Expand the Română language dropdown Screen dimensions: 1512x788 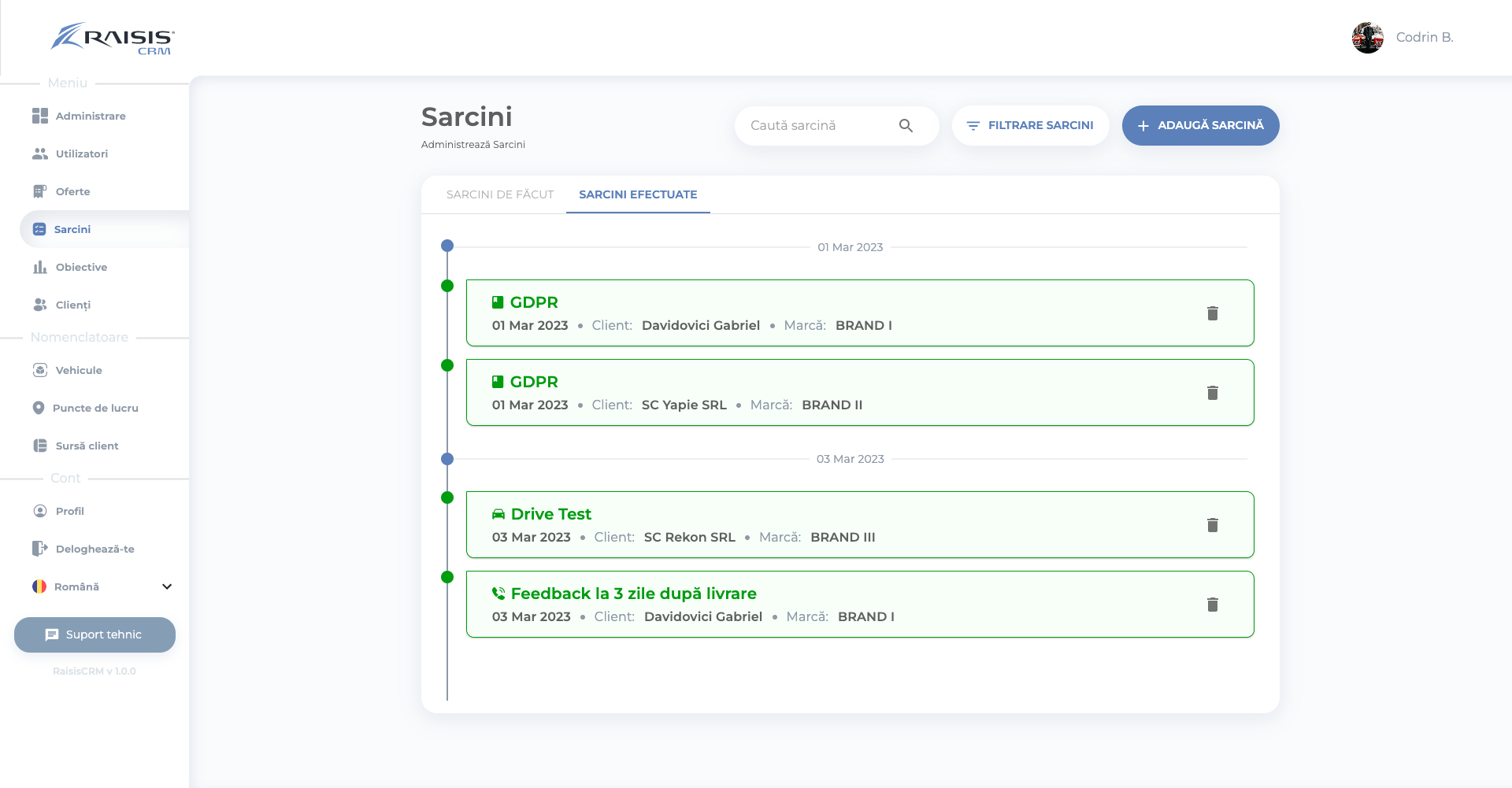(166, 586)
